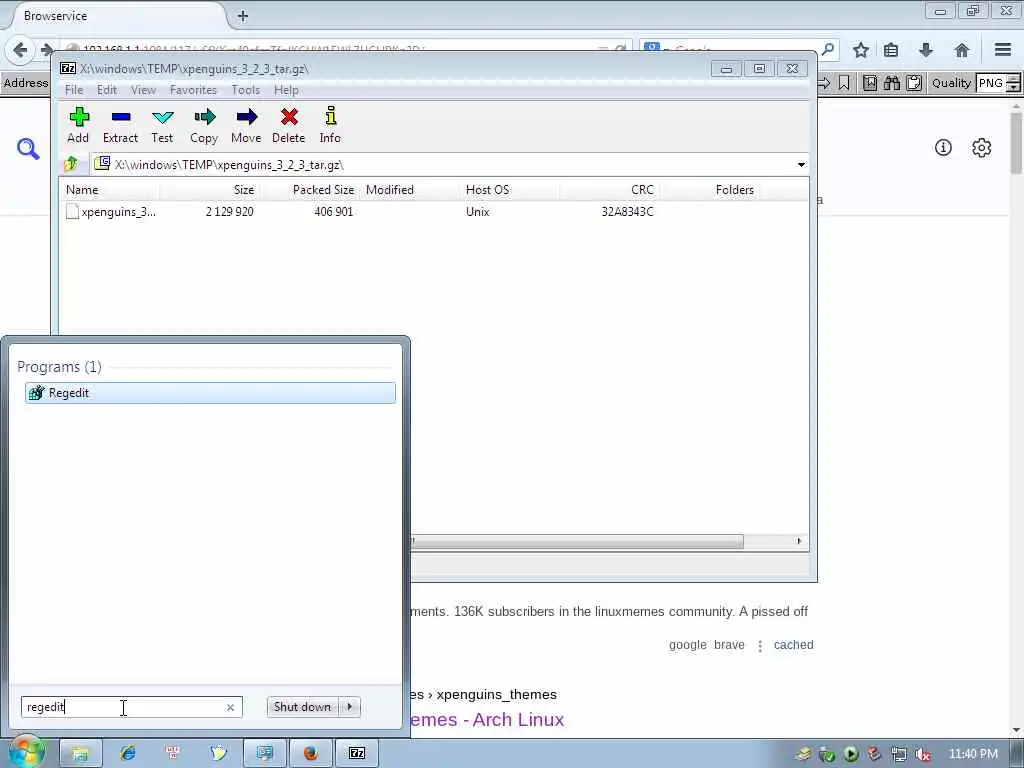
Task: Open the Edit menu in 7-Zip
Action: (107, 90)
